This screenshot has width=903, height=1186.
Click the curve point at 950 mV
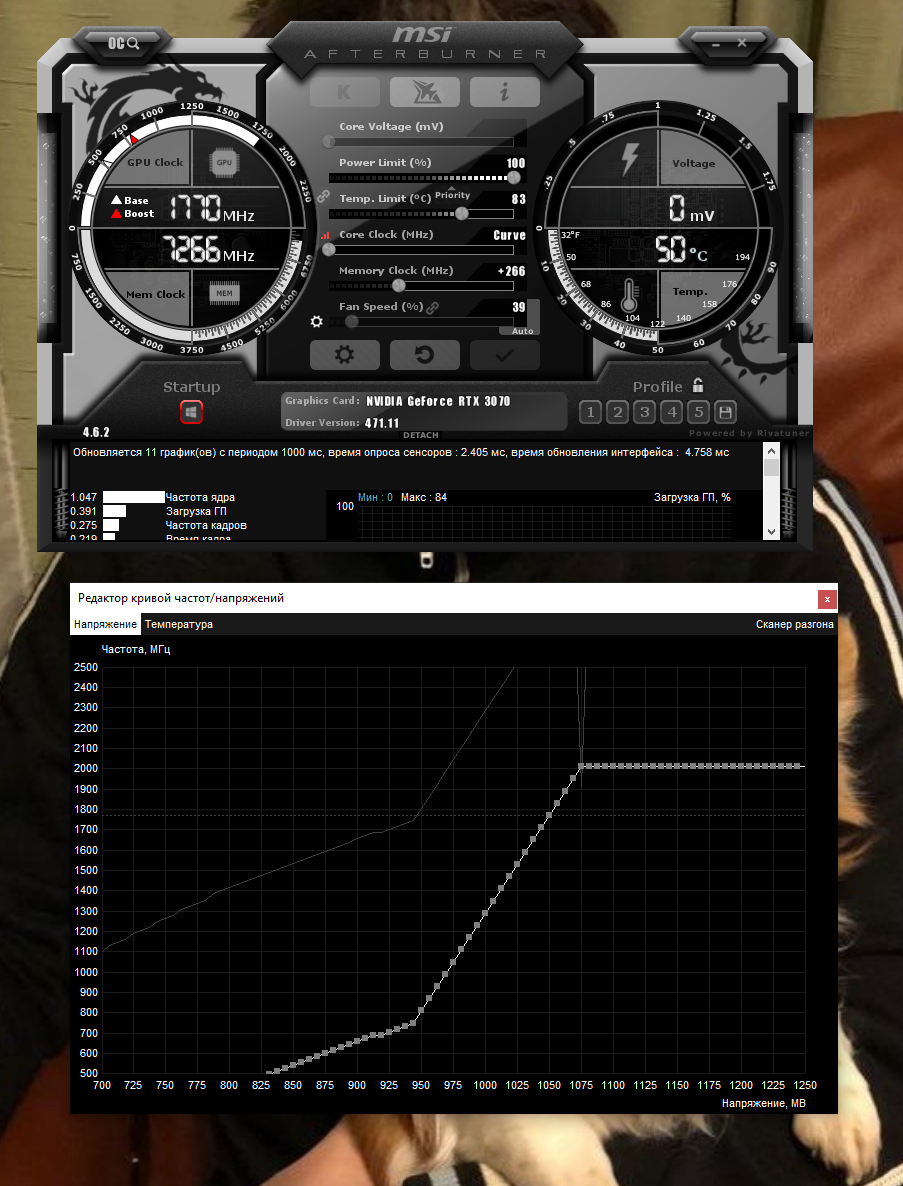point(421,1011)
